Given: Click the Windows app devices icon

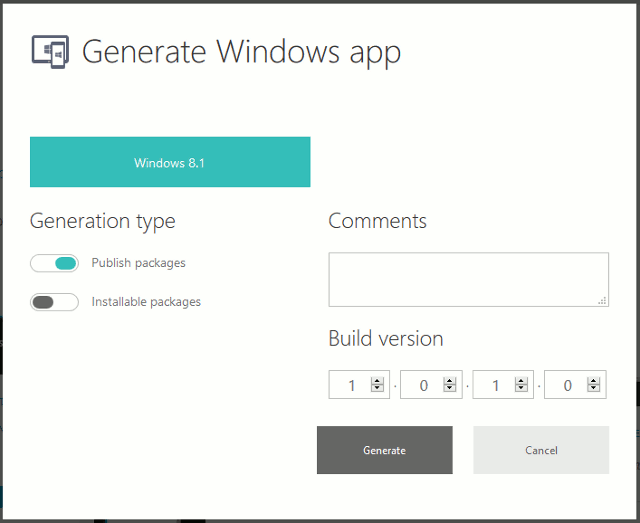Looking at the screenshot, I should 50,52.
